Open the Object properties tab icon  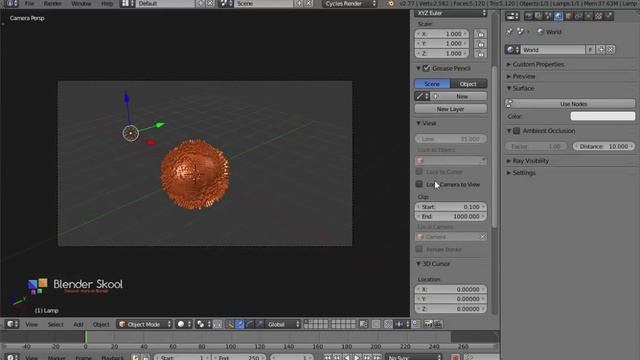pos(568,16)
